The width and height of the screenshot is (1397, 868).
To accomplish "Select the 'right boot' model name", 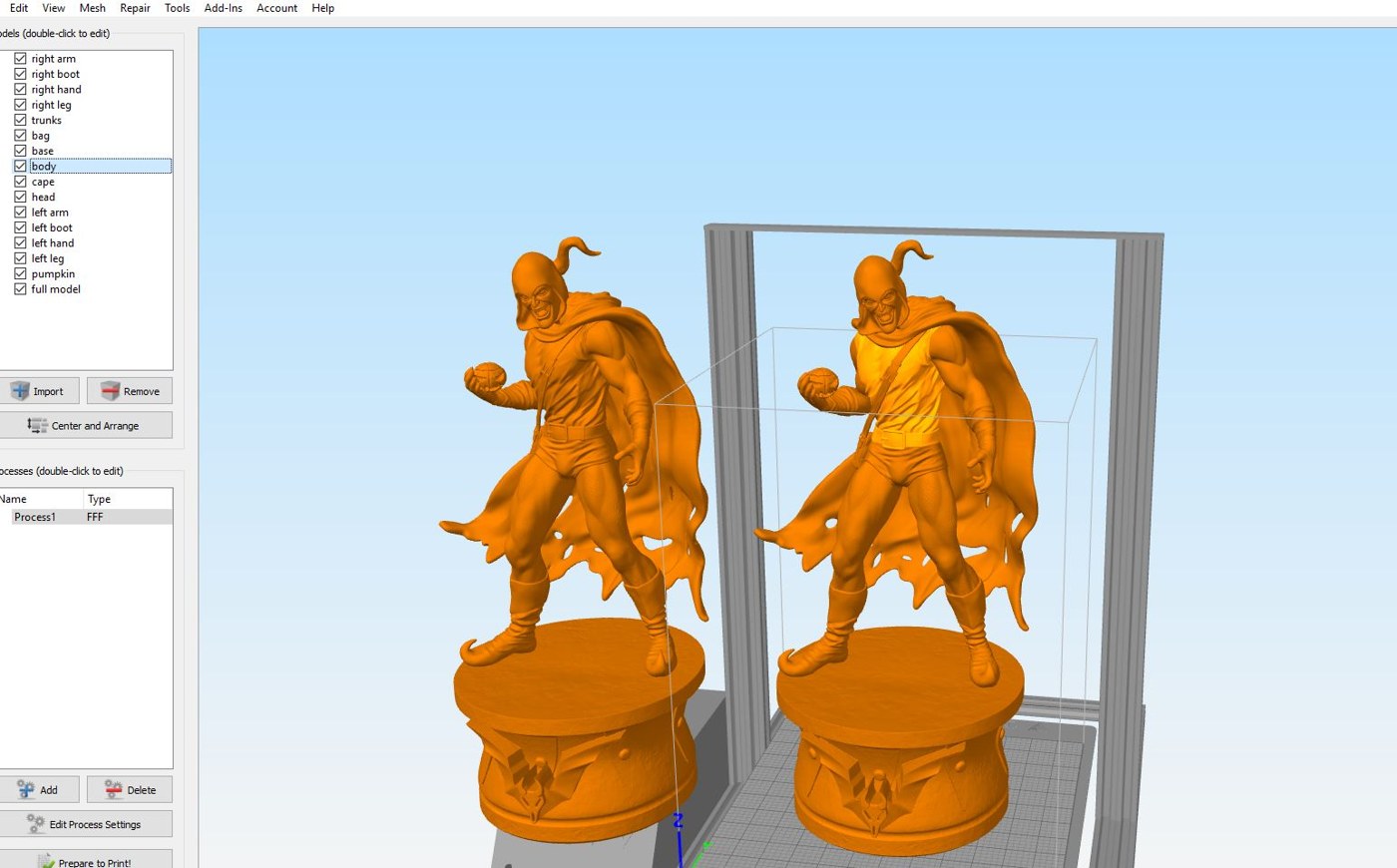I will pyautogui.click(x=55, y=74).
